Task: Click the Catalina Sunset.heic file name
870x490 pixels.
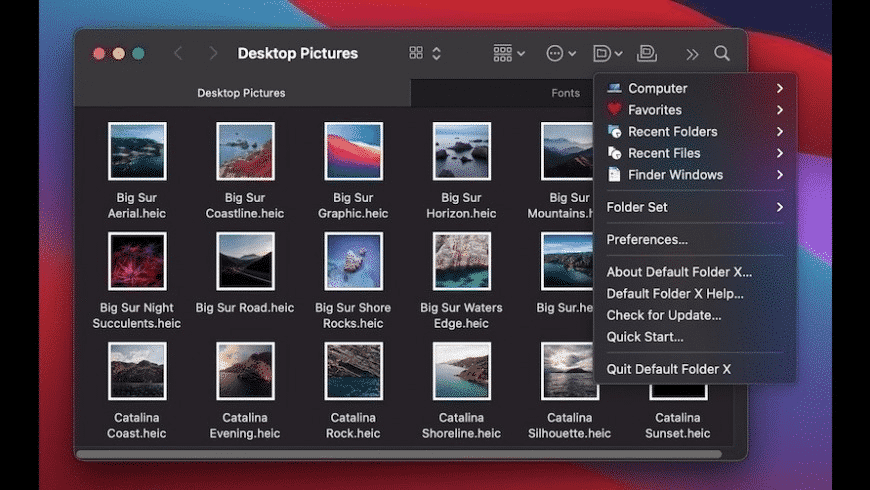Action: click(x=677, y=426)
